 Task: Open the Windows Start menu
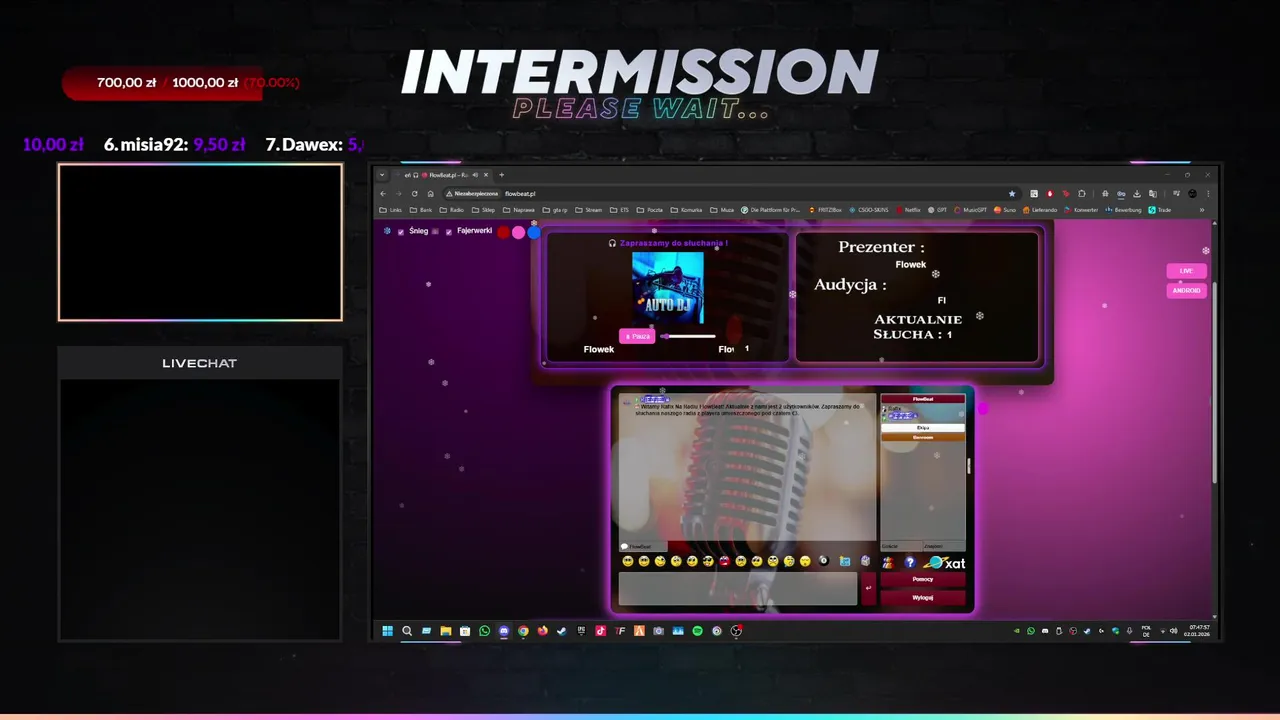(387, 631)
